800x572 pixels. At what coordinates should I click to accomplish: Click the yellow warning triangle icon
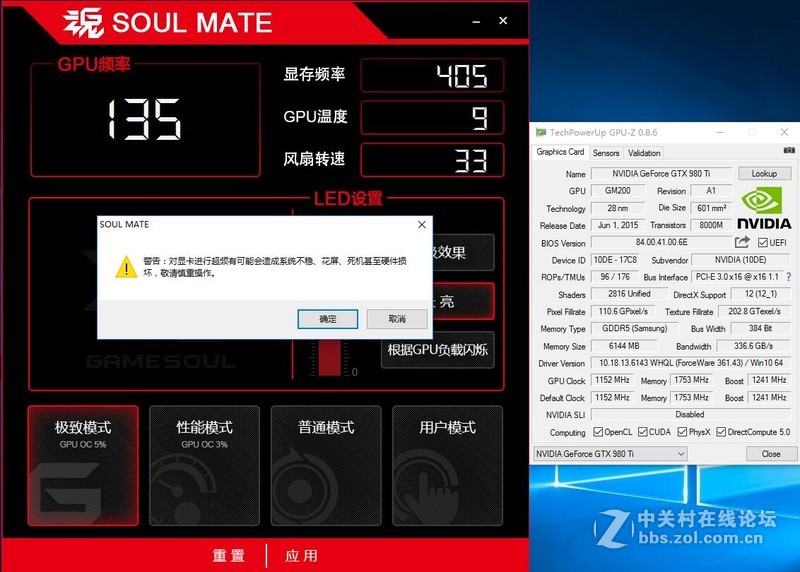tap(126, 267)
